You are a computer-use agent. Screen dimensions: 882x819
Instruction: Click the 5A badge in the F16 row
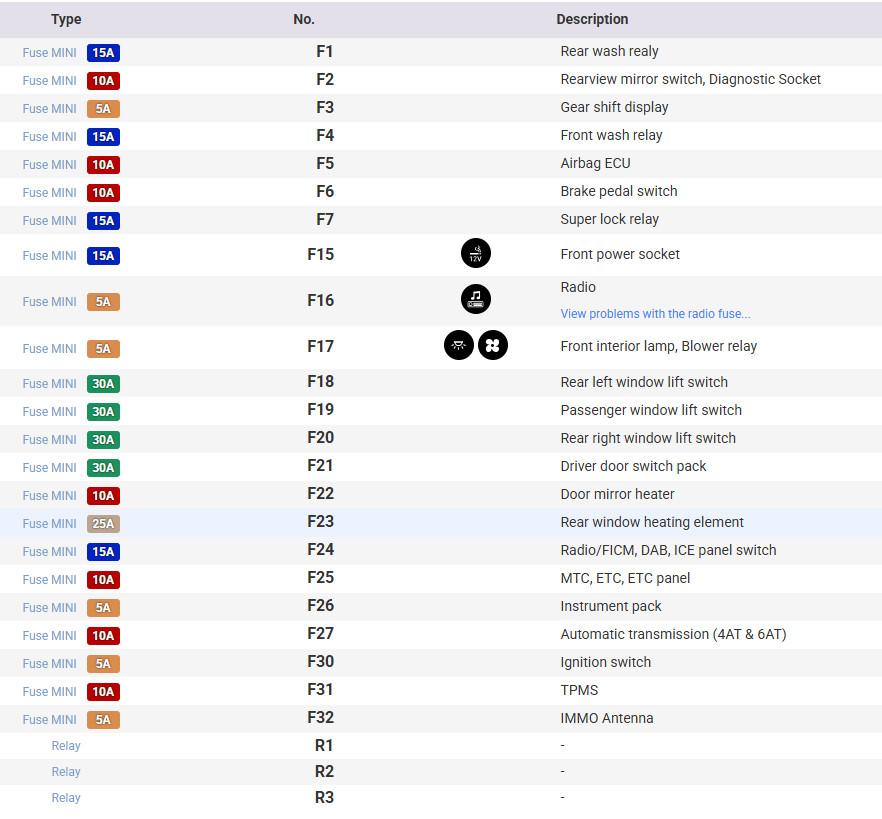click(104, 302)
